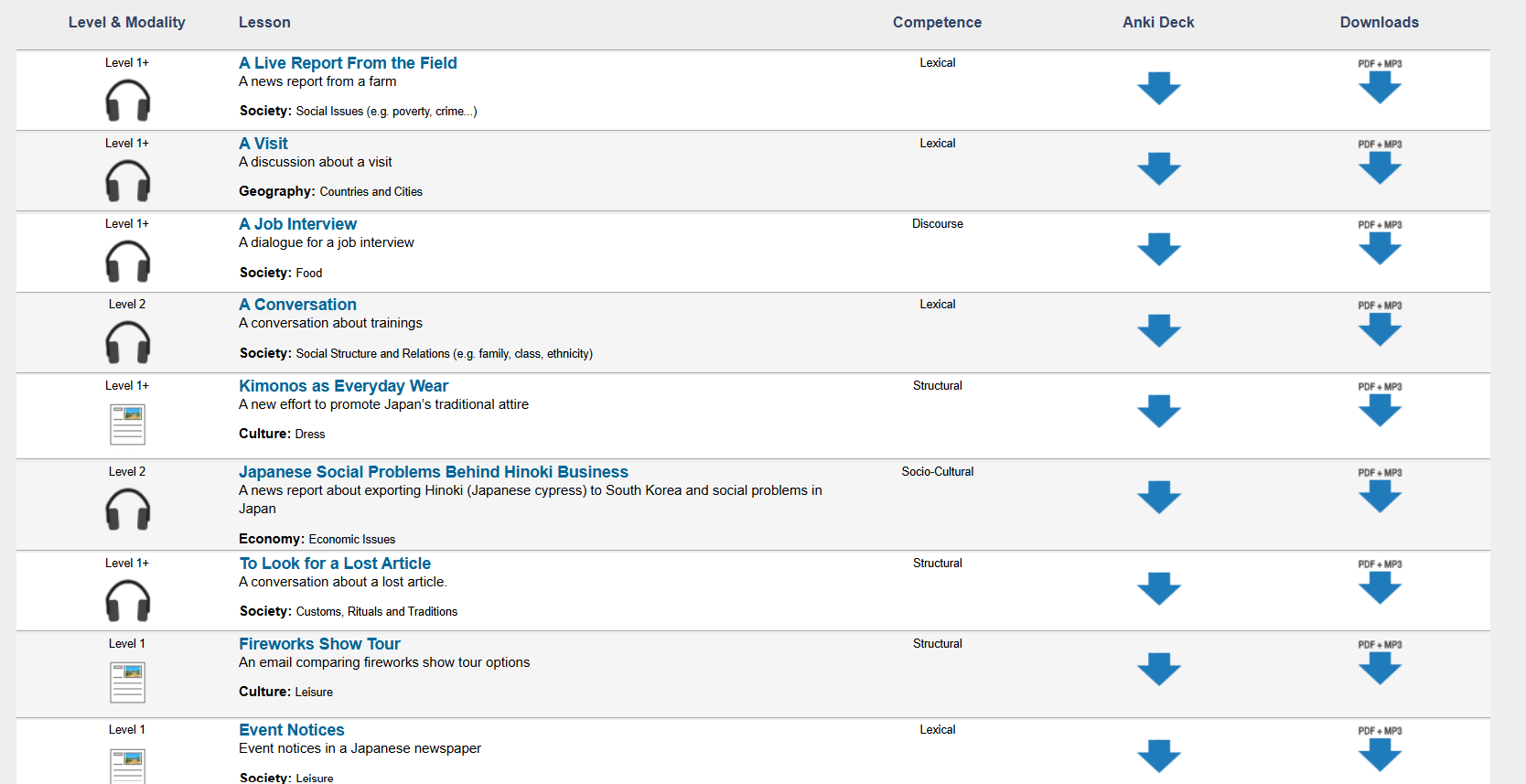Viewport: 1526px width, 784px height.
Task: Download PDF + MP3 for Event Notices
Action: 1380,749
